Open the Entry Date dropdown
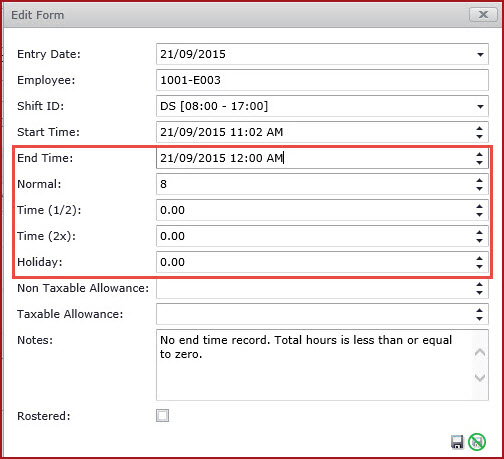504x459 pixels. 480,54
